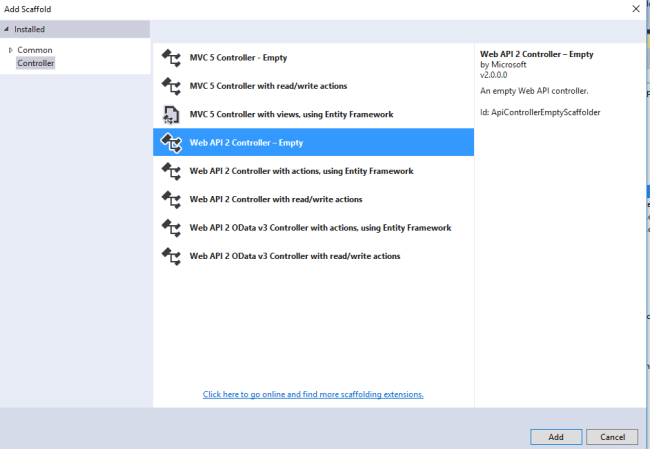
Task: Click the v2.0.0.0 version text
Action: [494, 75]
